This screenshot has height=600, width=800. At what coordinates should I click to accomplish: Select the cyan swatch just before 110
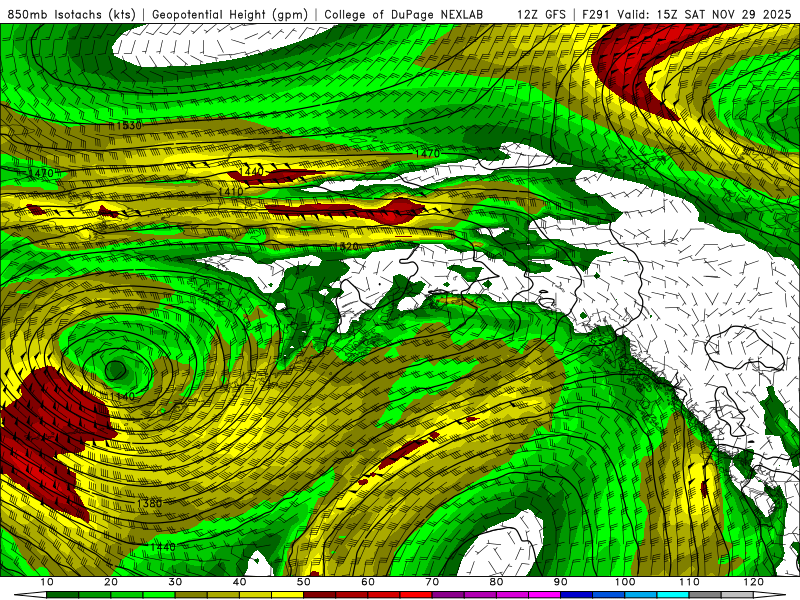(x=673, y=595)
